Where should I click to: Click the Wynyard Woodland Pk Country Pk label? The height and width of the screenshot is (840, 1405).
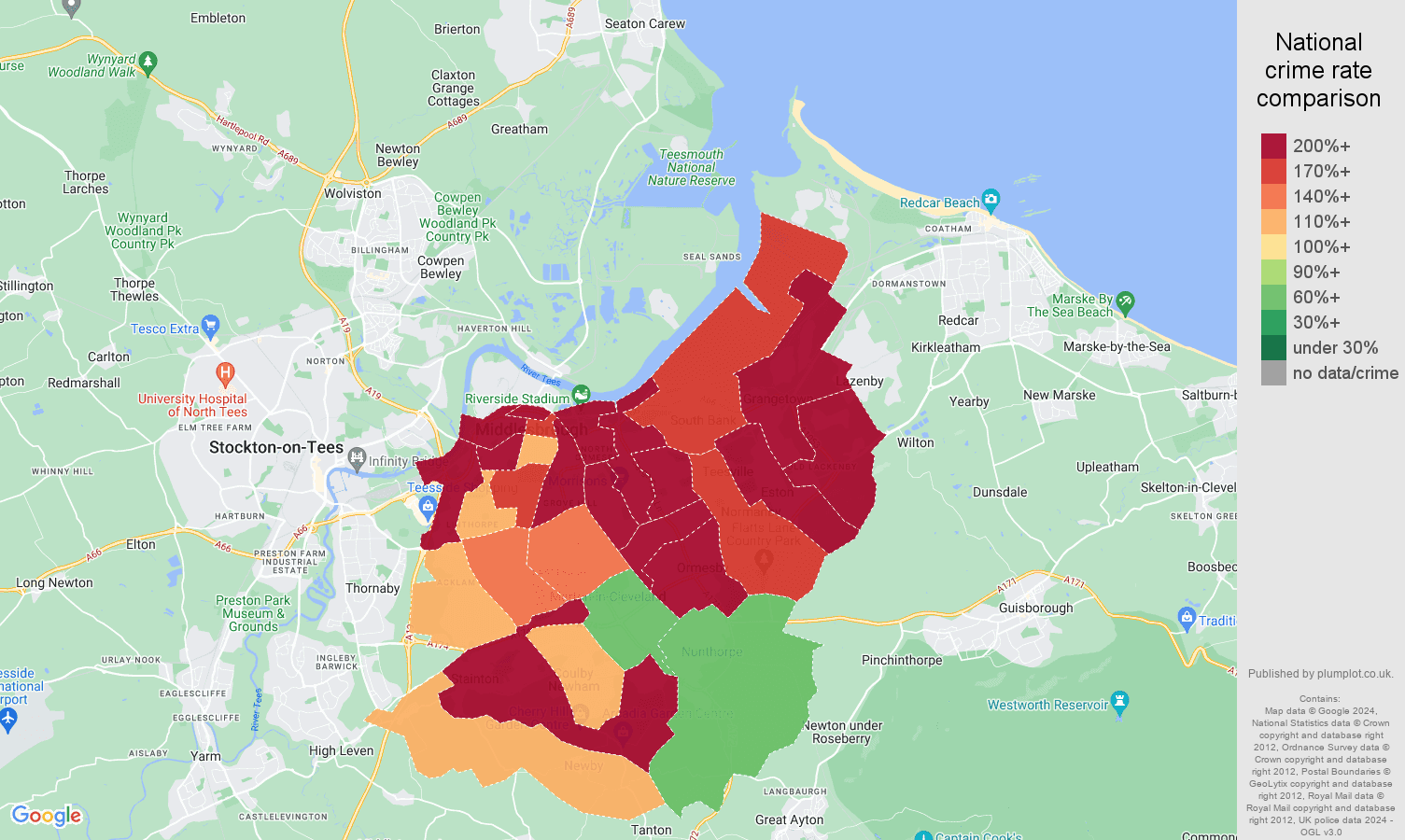tap(143, 231)
